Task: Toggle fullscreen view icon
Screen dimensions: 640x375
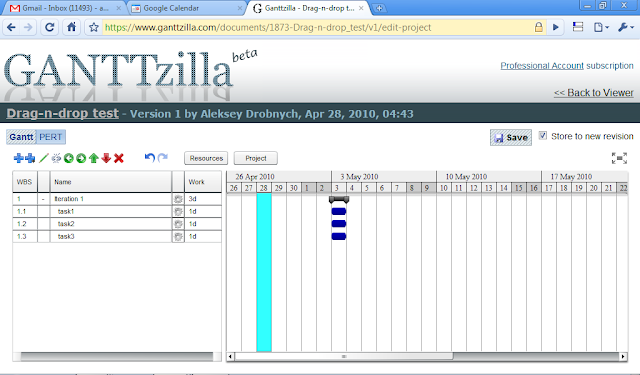Action: pyautogui.click(x=619, y=158)
